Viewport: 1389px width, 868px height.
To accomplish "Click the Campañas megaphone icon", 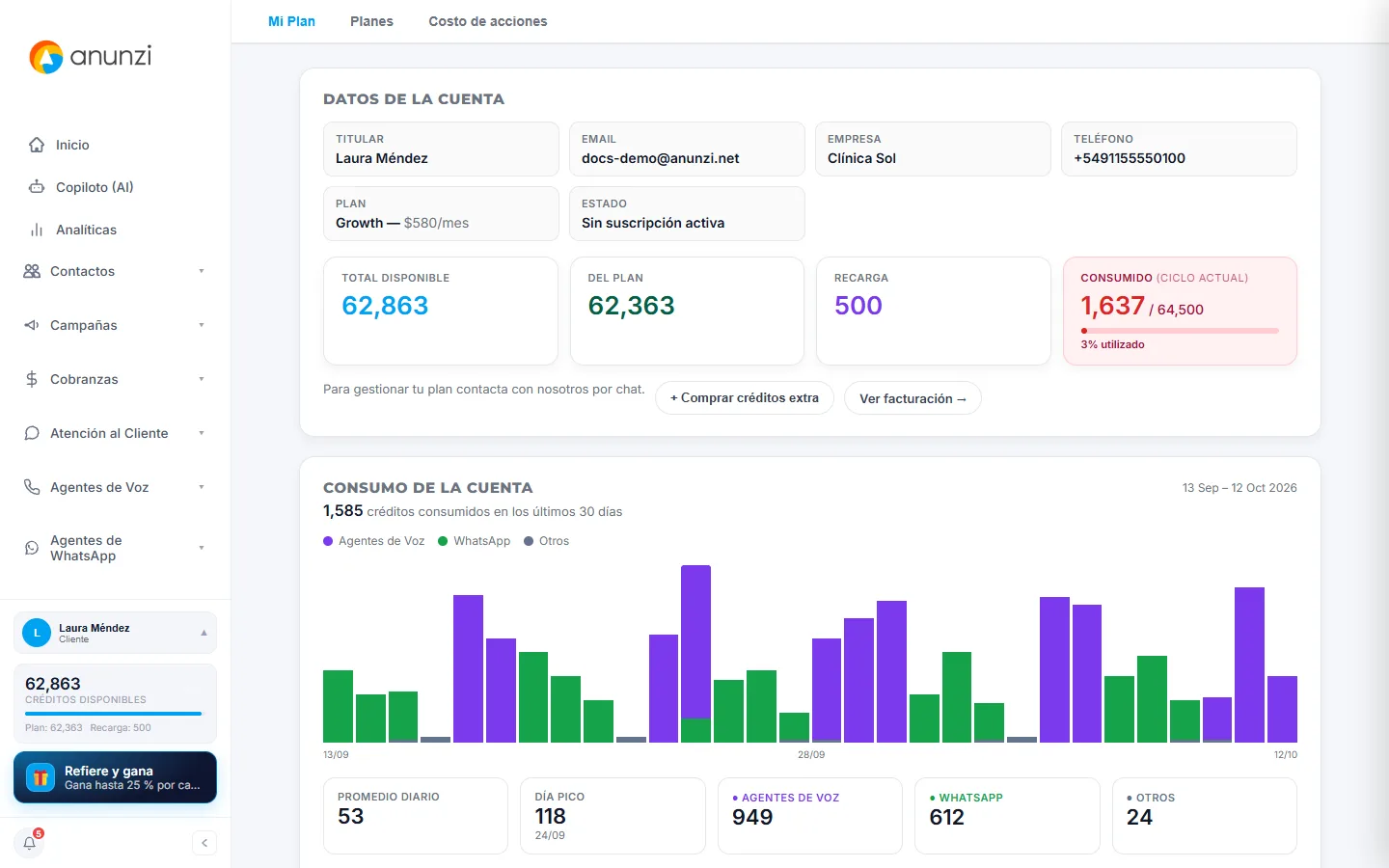I will 32,325.
